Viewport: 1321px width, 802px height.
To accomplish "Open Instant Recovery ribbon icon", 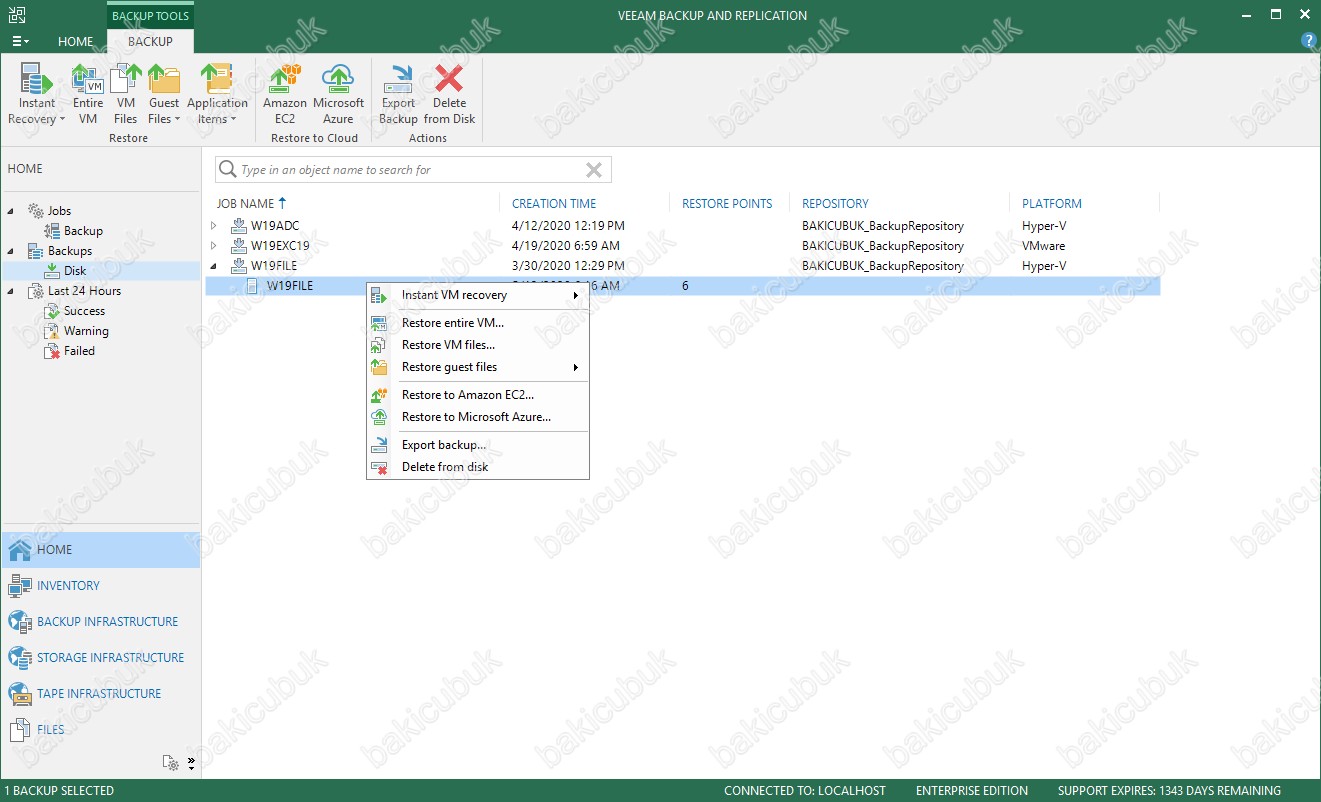I will click(x=37, y=79).
